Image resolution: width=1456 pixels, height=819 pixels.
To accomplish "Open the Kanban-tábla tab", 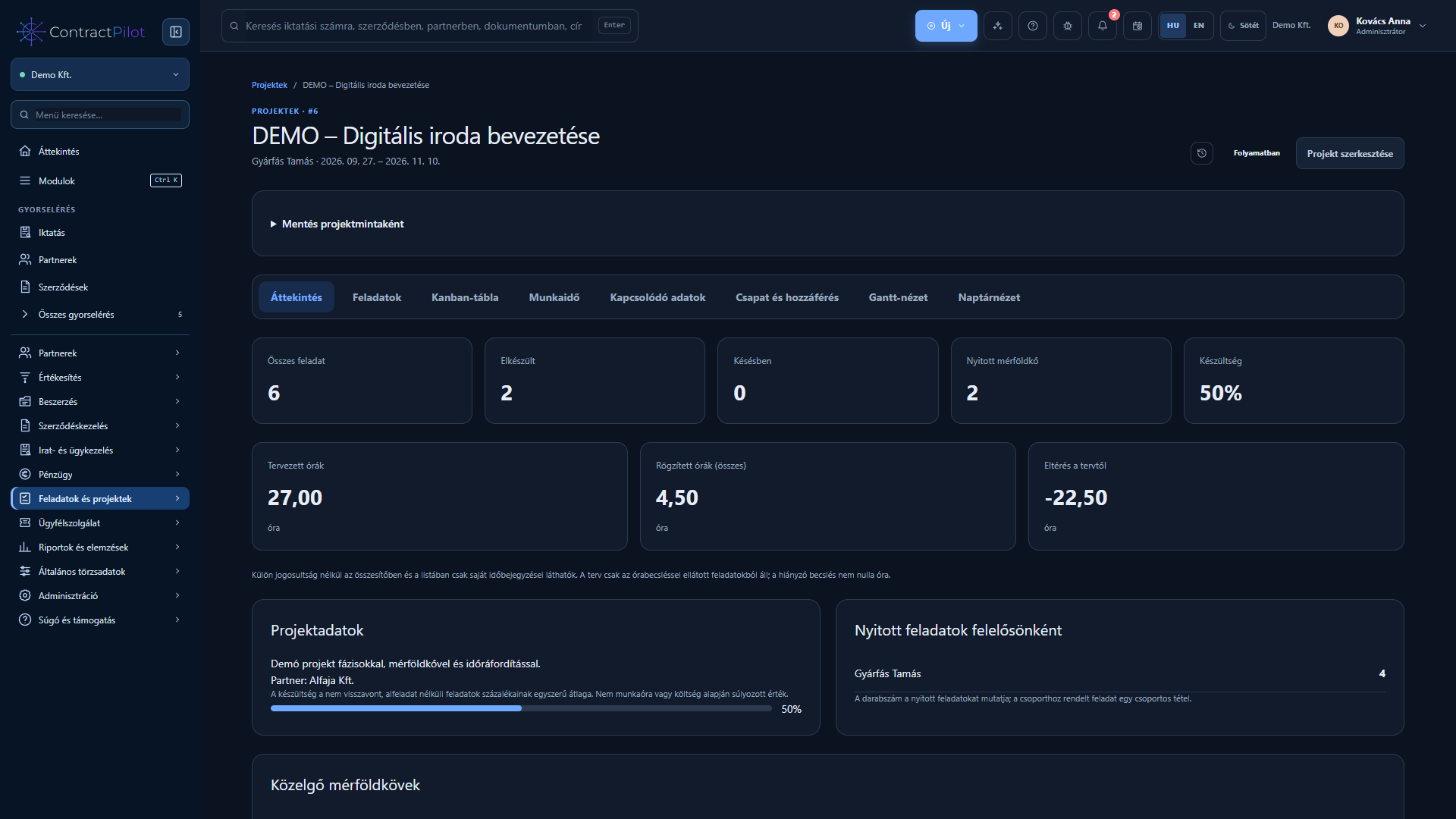I will 465,297.
